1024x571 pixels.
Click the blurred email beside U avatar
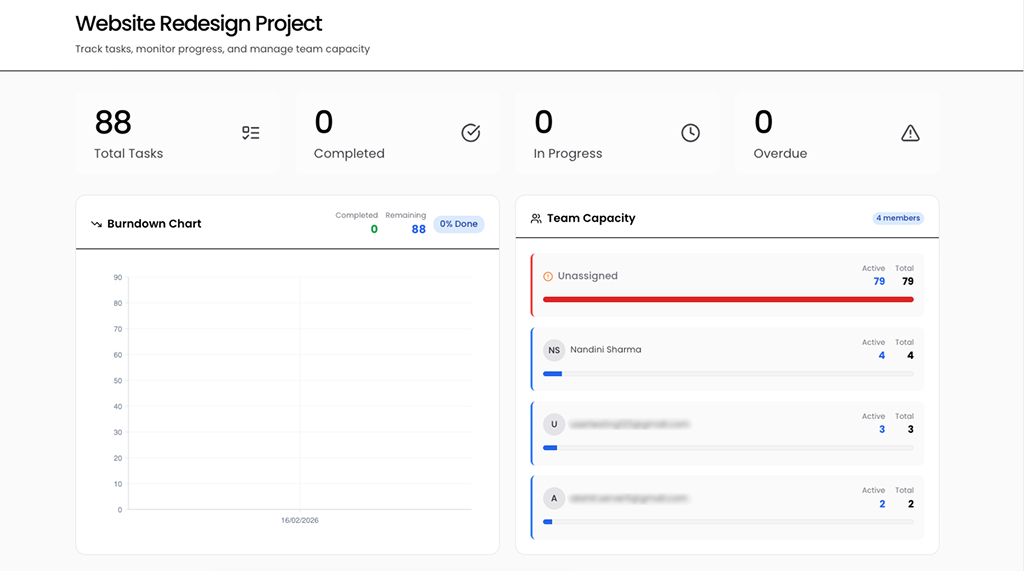pyautogui.click(x=630, y=424)
